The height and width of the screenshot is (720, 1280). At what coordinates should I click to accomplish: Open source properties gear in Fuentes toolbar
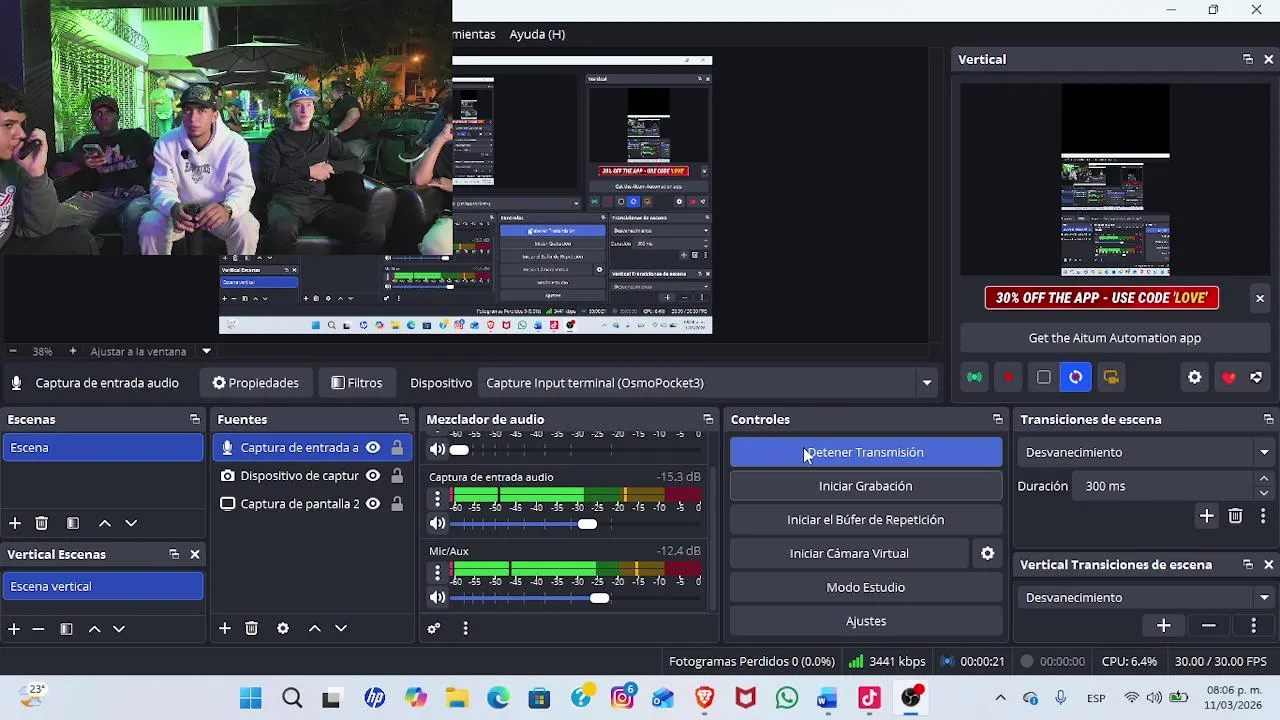[x=283, y=628]
